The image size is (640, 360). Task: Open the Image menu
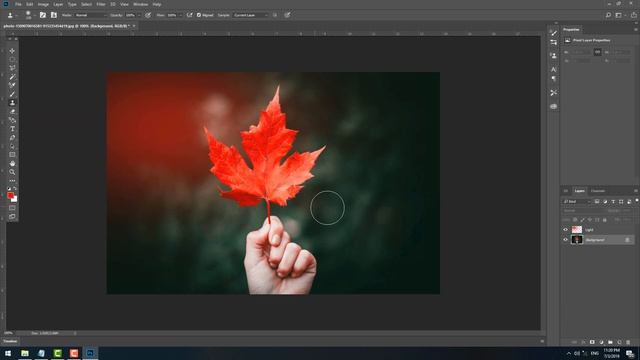tap(43, 4)
